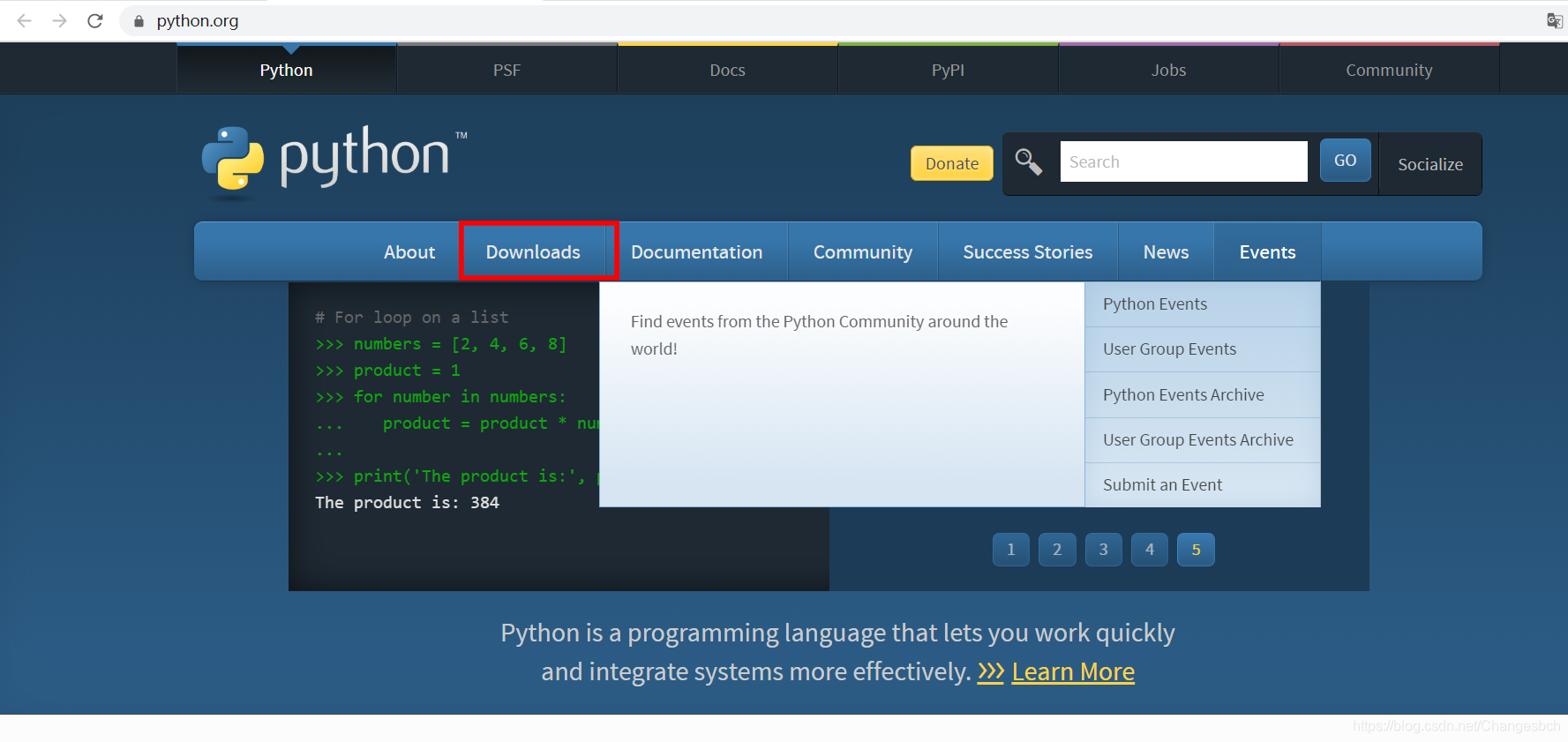Open the Community main navigation menu

coord(862,252)
